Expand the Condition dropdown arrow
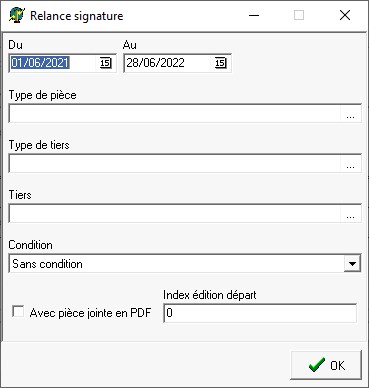 coord(352,264)
